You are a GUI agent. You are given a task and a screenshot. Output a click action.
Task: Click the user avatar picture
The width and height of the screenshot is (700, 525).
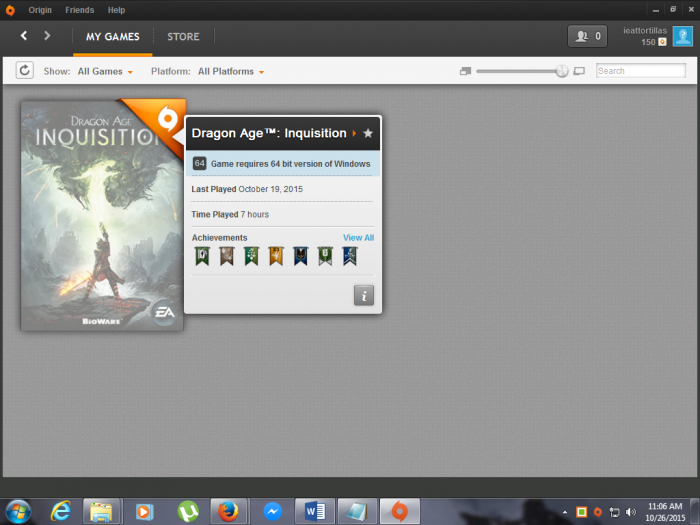683,36
